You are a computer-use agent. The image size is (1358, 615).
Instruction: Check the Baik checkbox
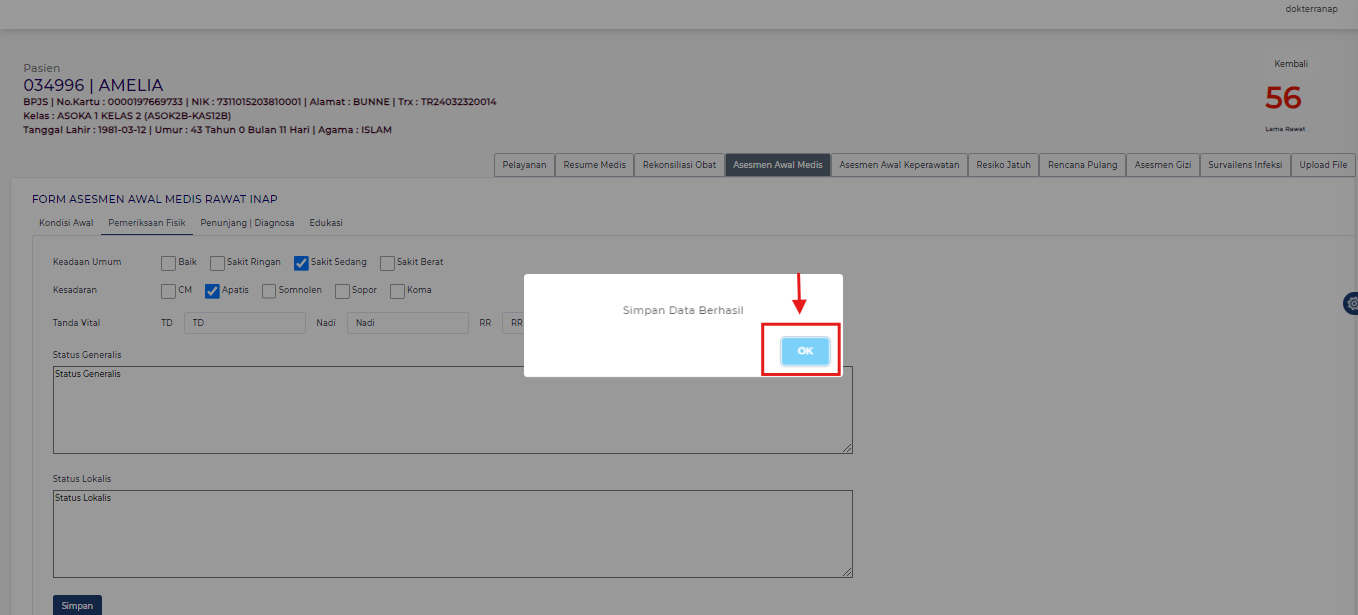(x=168, y=263)
